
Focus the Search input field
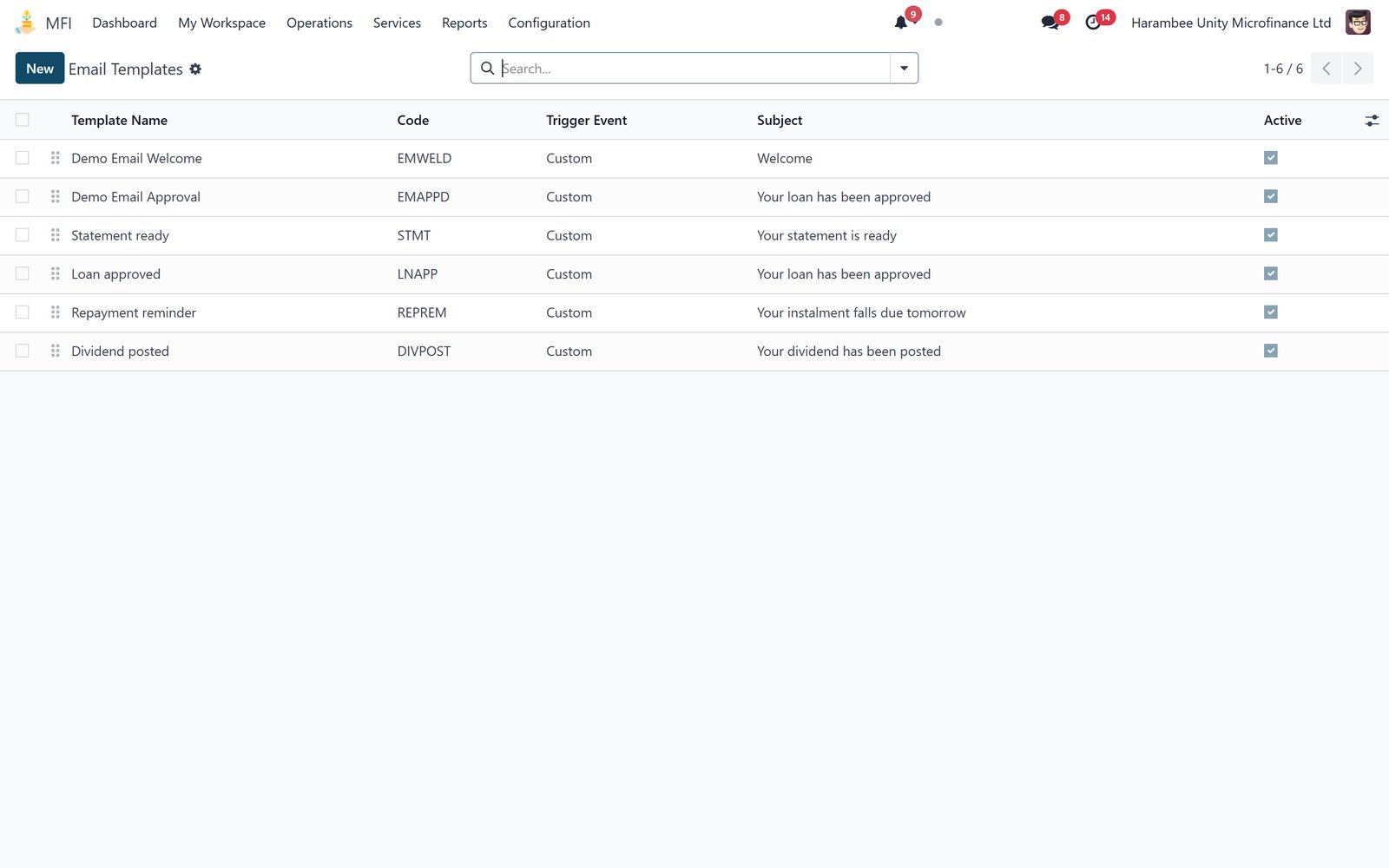694,69
